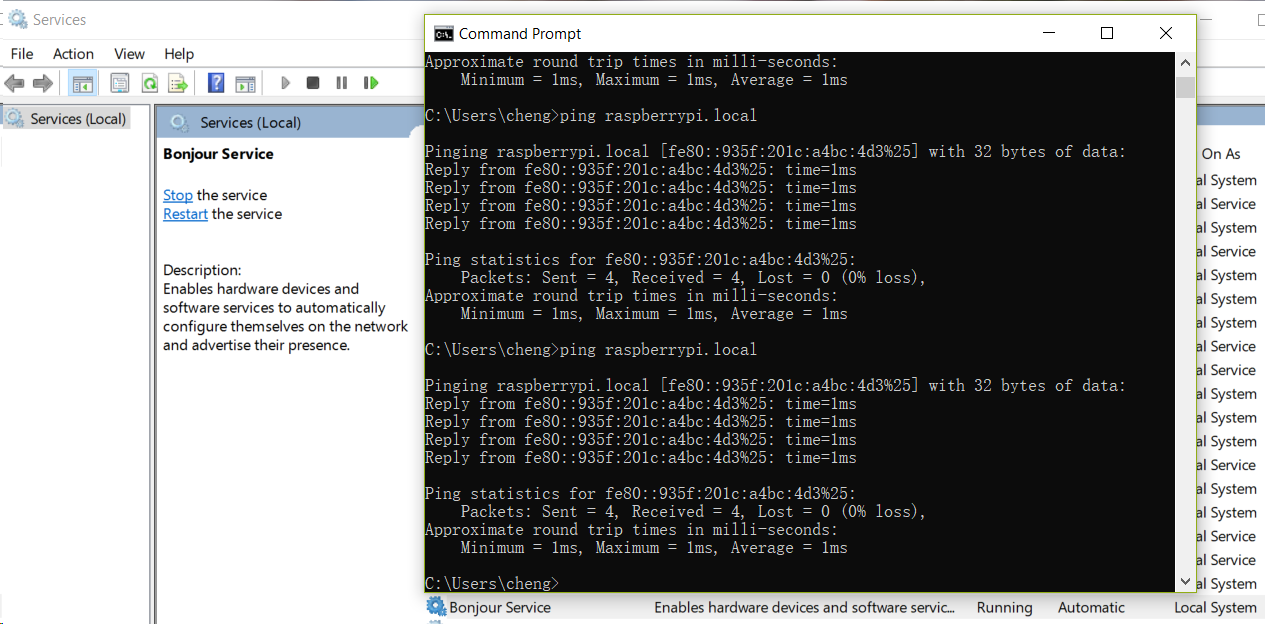Open the Help menu in Services
This screenshot has height=624, width=1265.
[x=179, y=54]
